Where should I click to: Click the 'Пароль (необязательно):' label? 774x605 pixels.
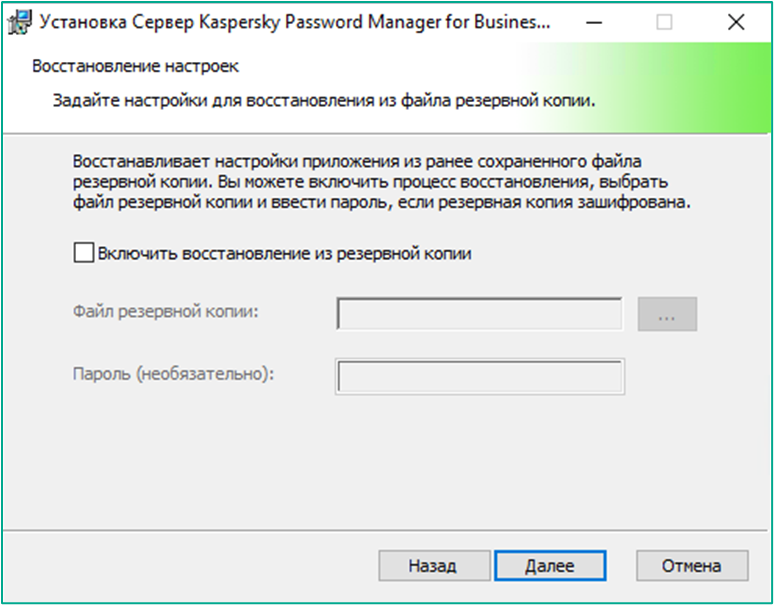coord(173,374)
